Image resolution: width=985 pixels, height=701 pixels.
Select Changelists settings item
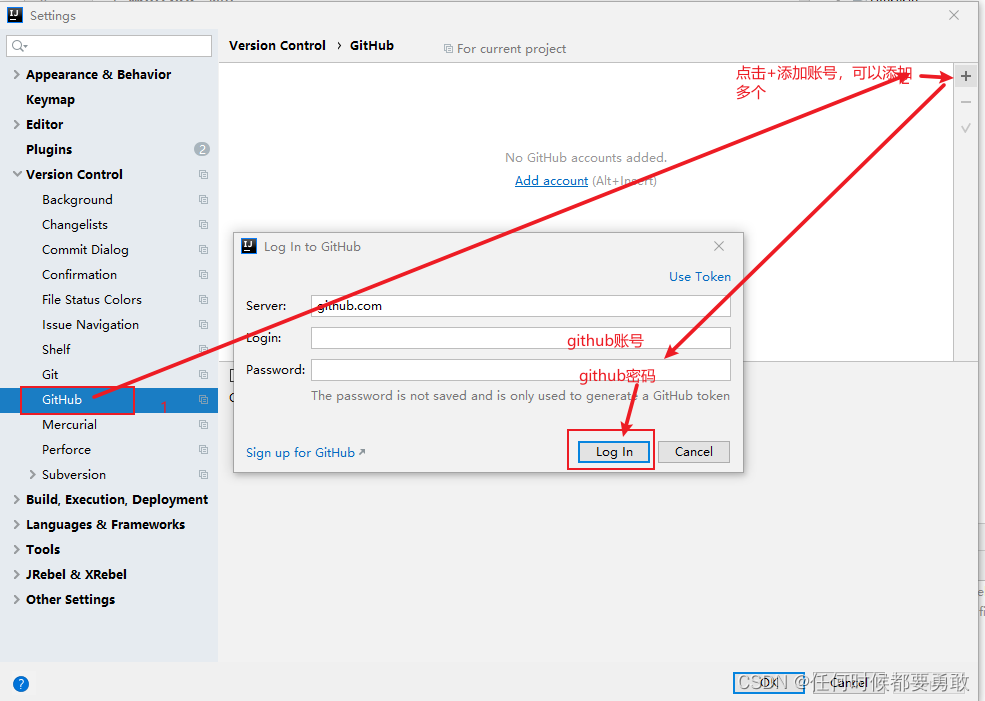(75, 225)
